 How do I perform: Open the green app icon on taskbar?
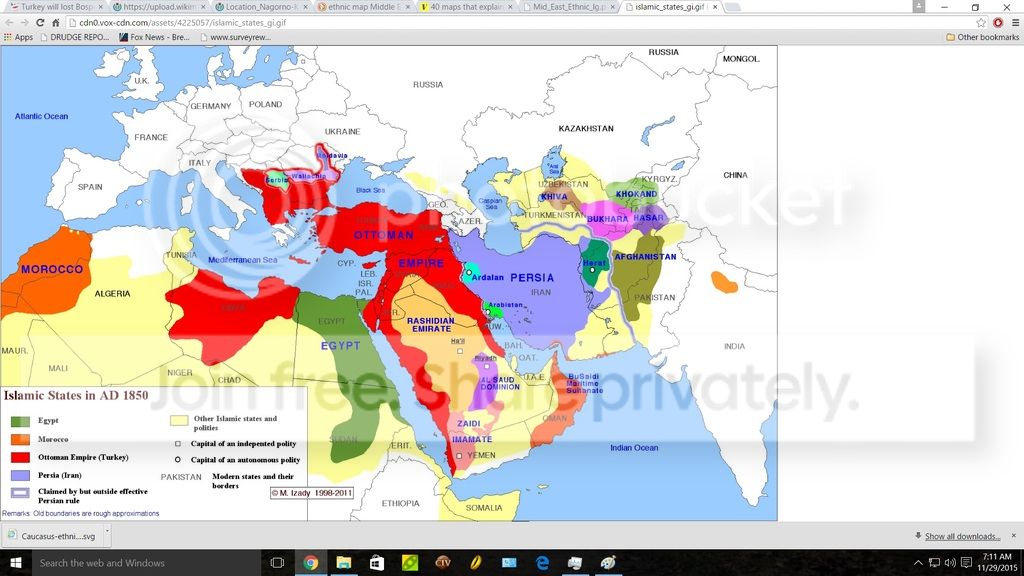(x=410, y=562)
